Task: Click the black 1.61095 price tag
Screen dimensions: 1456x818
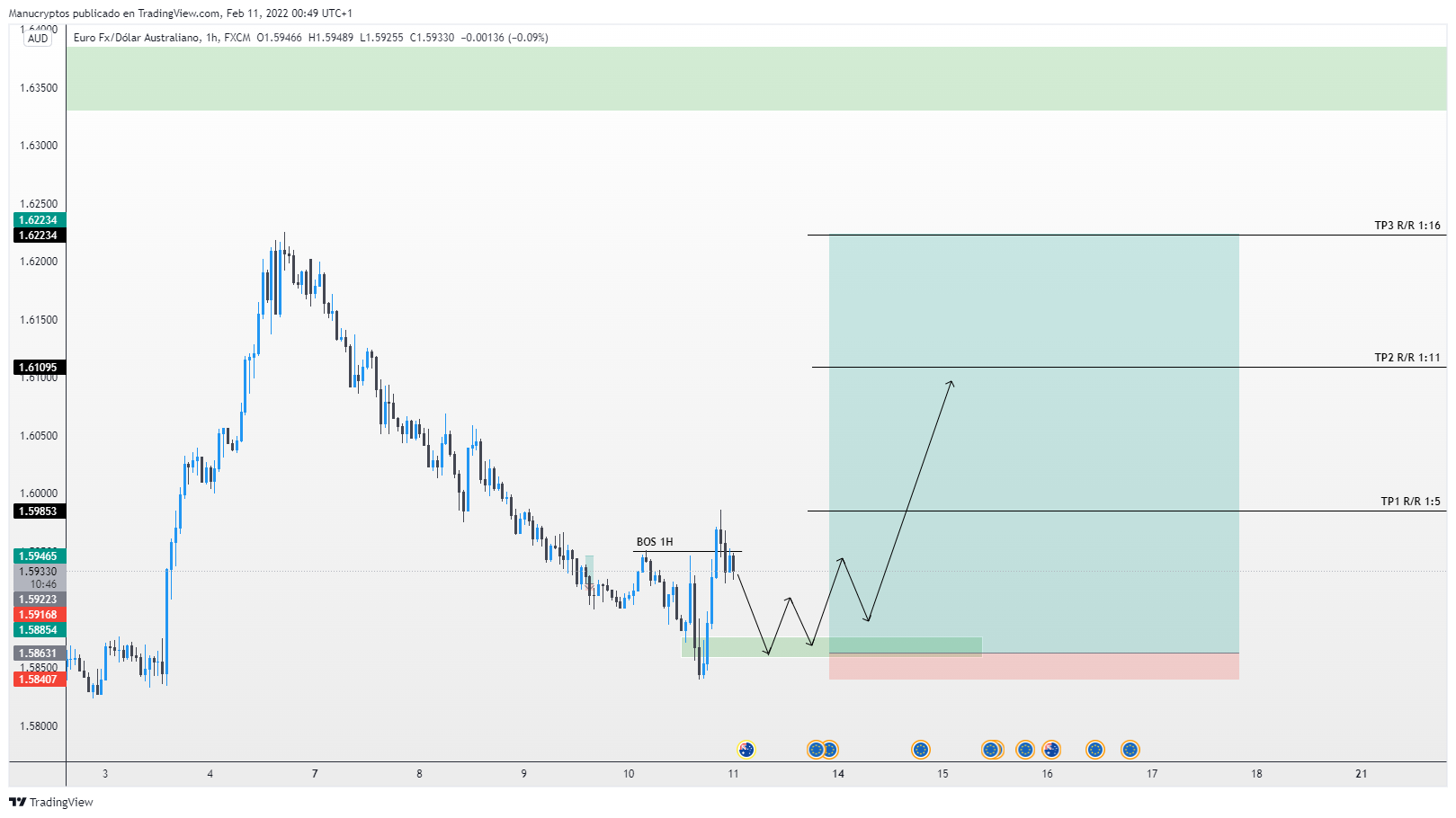Action: [x=38, y=368]
